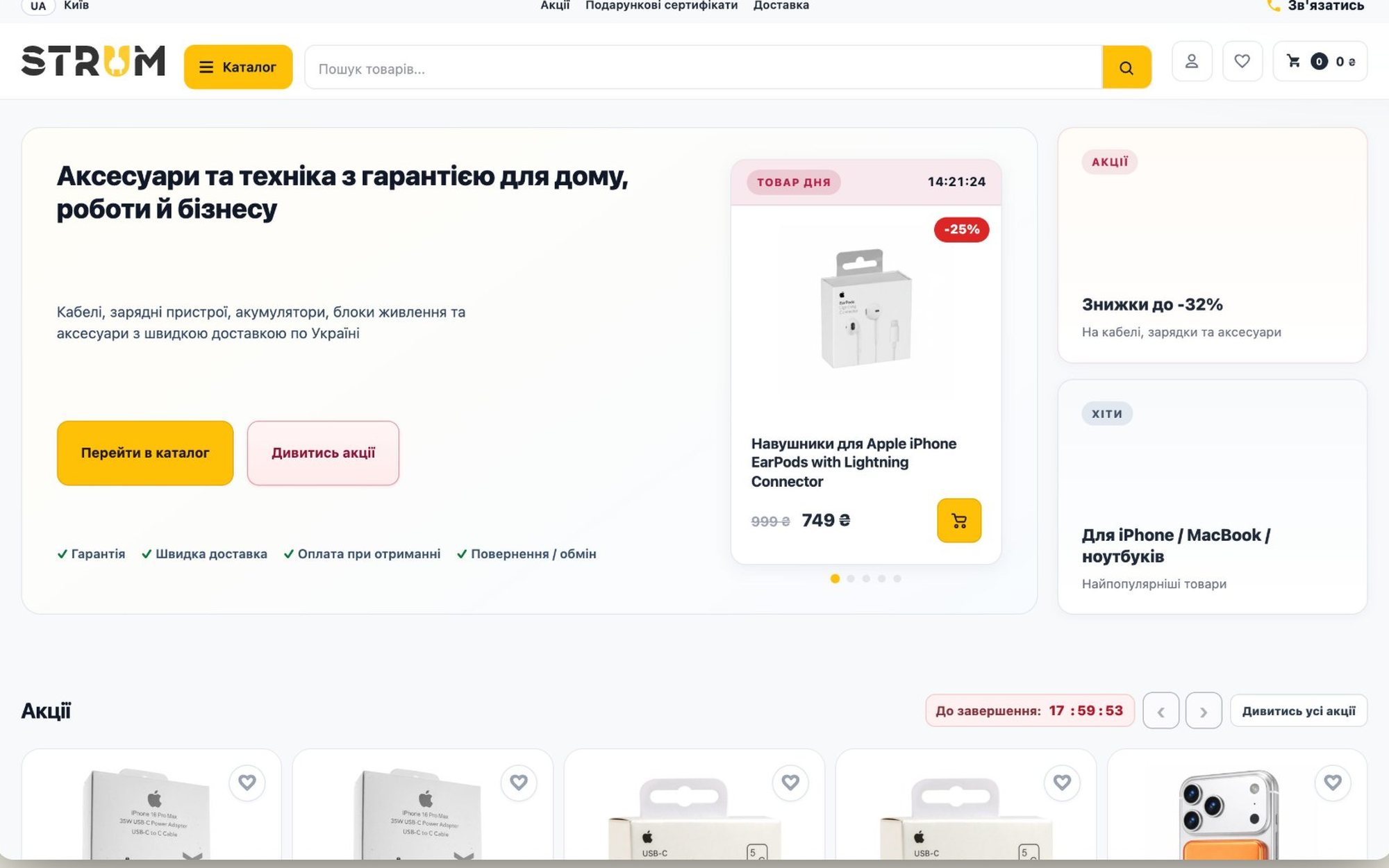This screenshot has height=868, width=1389.
Task: Go to previous promotions with left chevron
Action: tap(1161, 711)
